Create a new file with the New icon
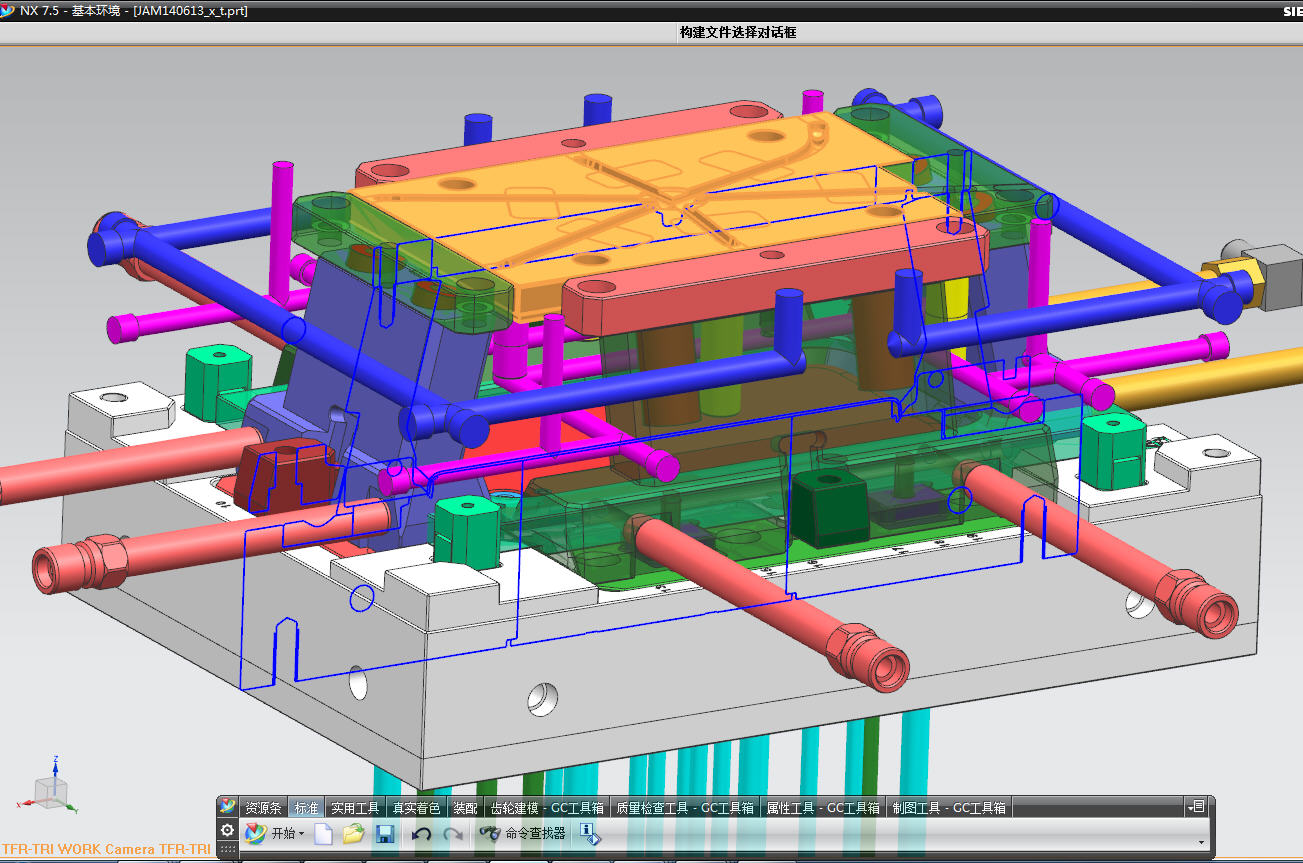Viewport: 1303px width, 863px height. point(323,833)
